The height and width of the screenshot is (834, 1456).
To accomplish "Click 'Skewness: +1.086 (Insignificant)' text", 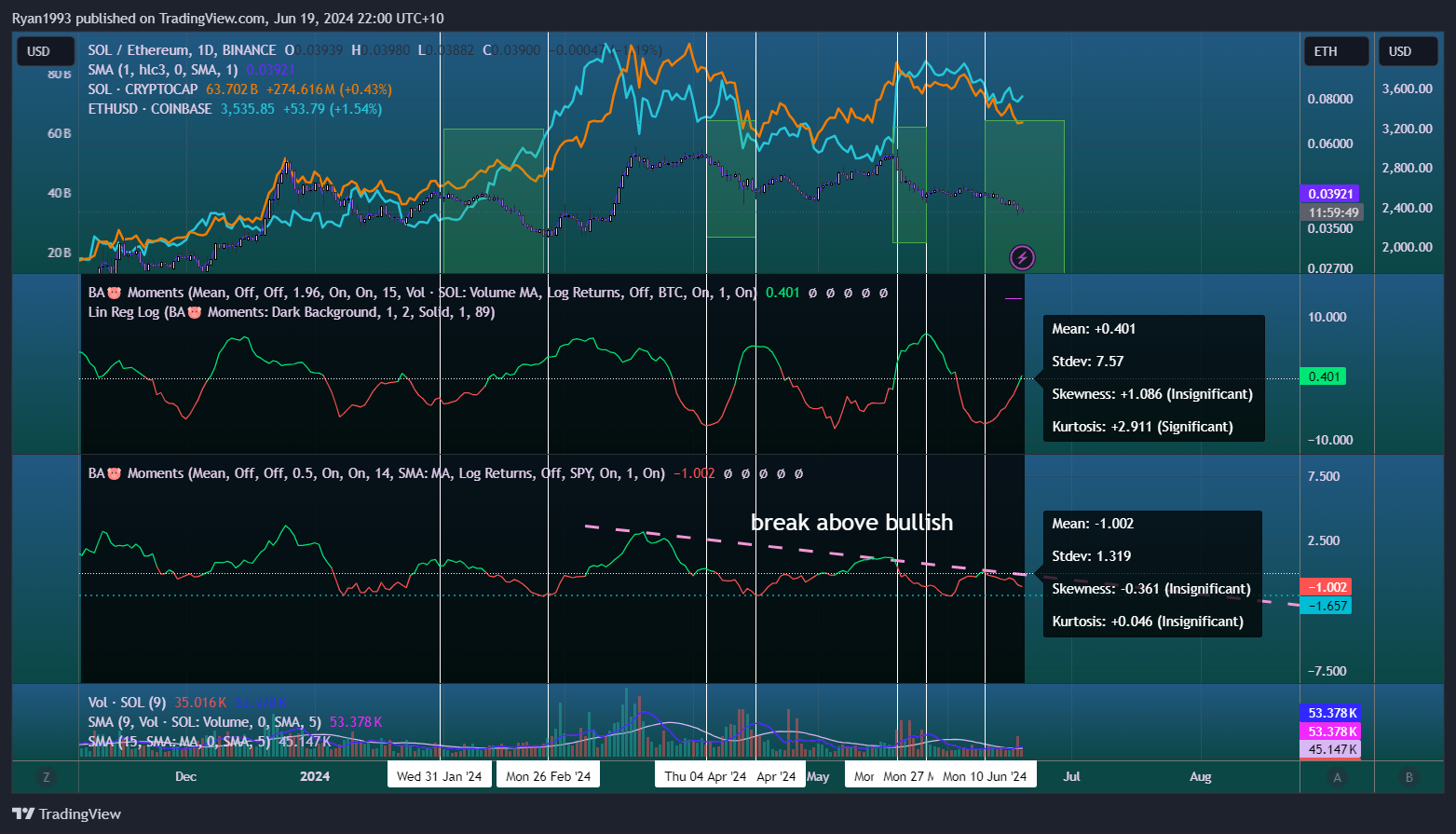I will (x=1152, y=394).
